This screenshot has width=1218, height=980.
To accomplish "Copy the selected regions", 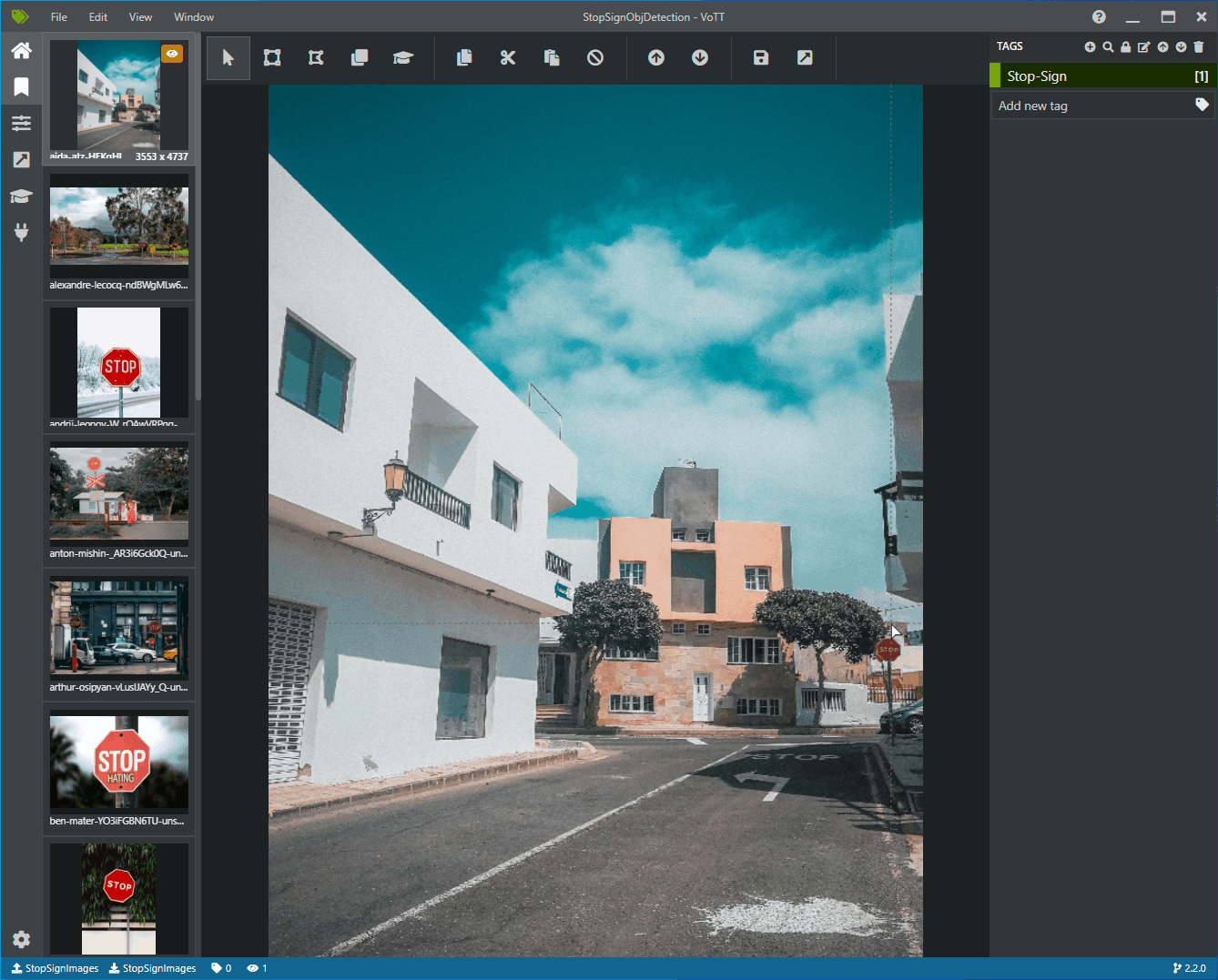I will point(464,57).
